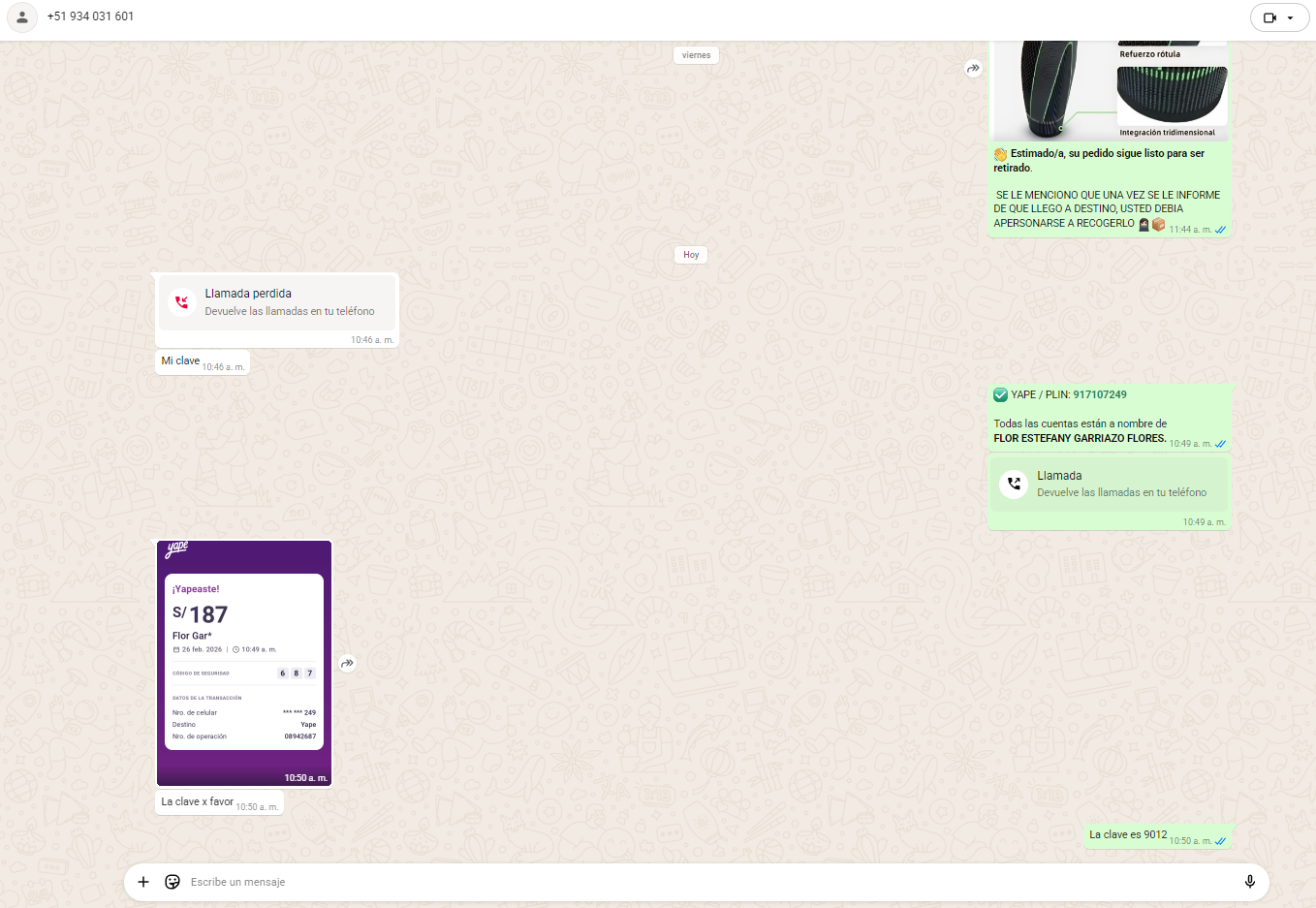The image size is (1316, 908).
Task: Open the video call dropdown
Action: point(1279,17)
